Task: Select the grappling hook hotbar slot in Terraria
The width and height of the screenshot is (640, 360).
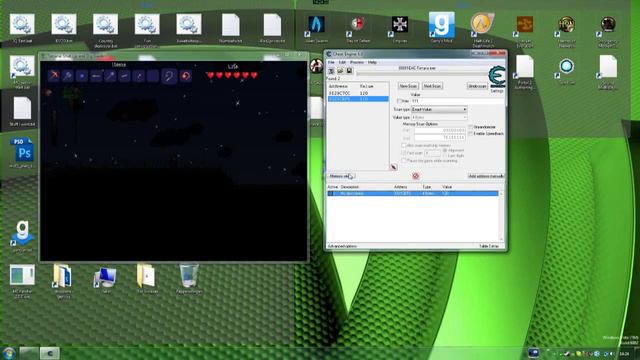Action: pyautogui.click(x=169, y=76)
